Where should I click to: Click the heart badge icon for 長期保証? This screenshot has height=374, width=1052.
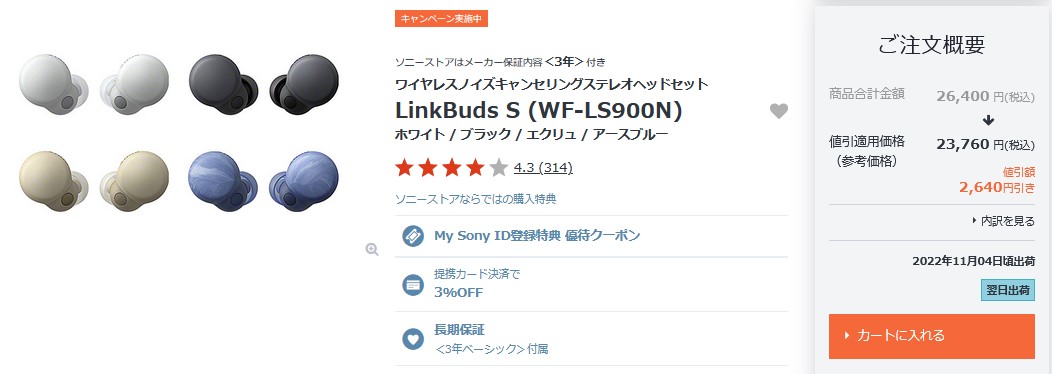coord(413,339)
